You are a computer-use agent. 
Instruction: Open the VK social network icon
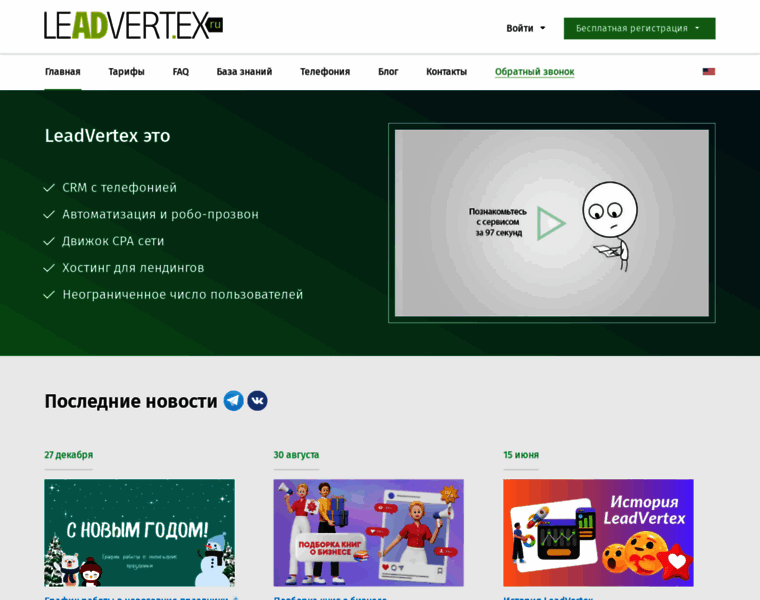(x=257, y=401)
